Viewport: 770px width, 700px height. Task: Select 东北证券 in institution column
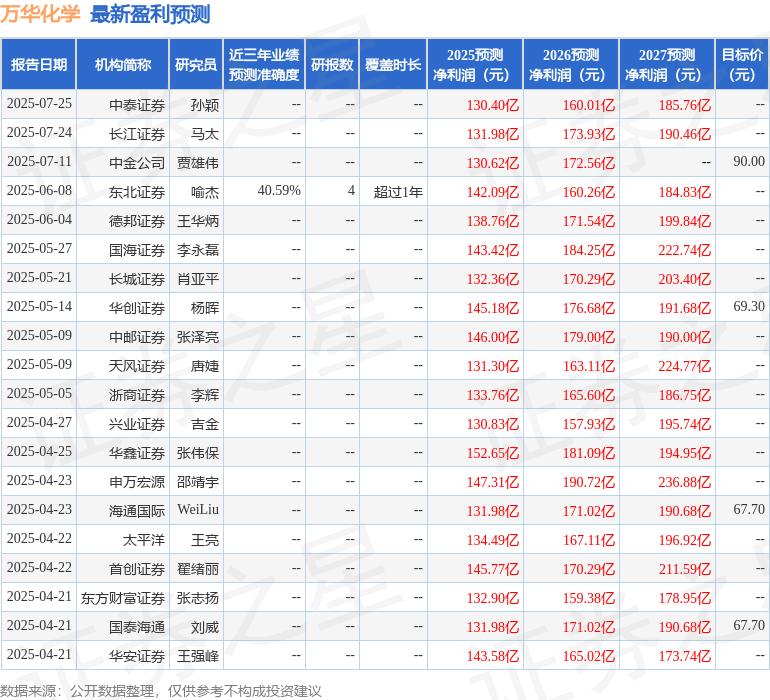coord(137,191)
